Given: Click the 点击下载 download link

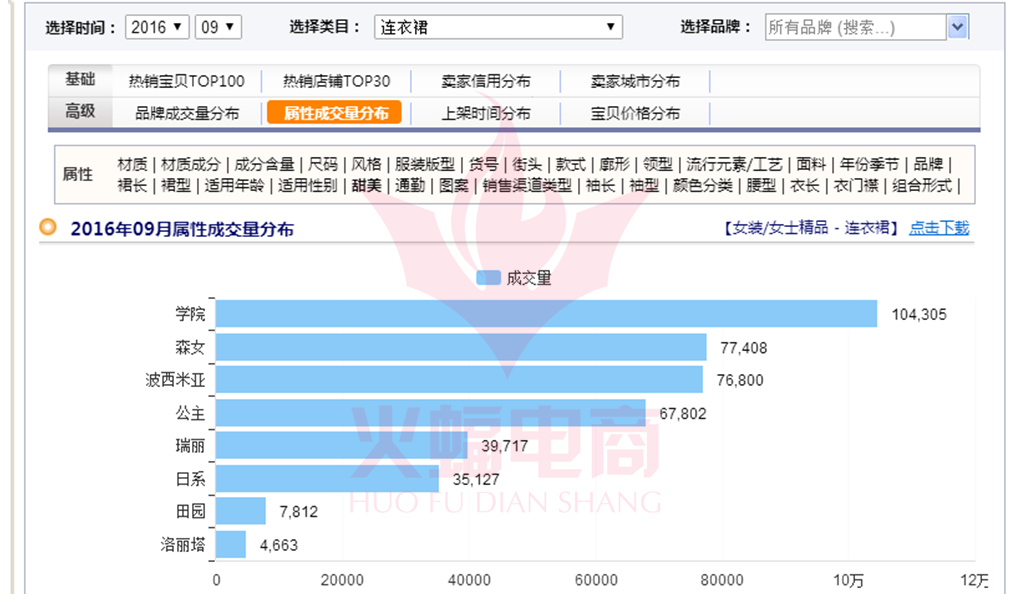Looking at the screenshot, I should click(938, 228).
